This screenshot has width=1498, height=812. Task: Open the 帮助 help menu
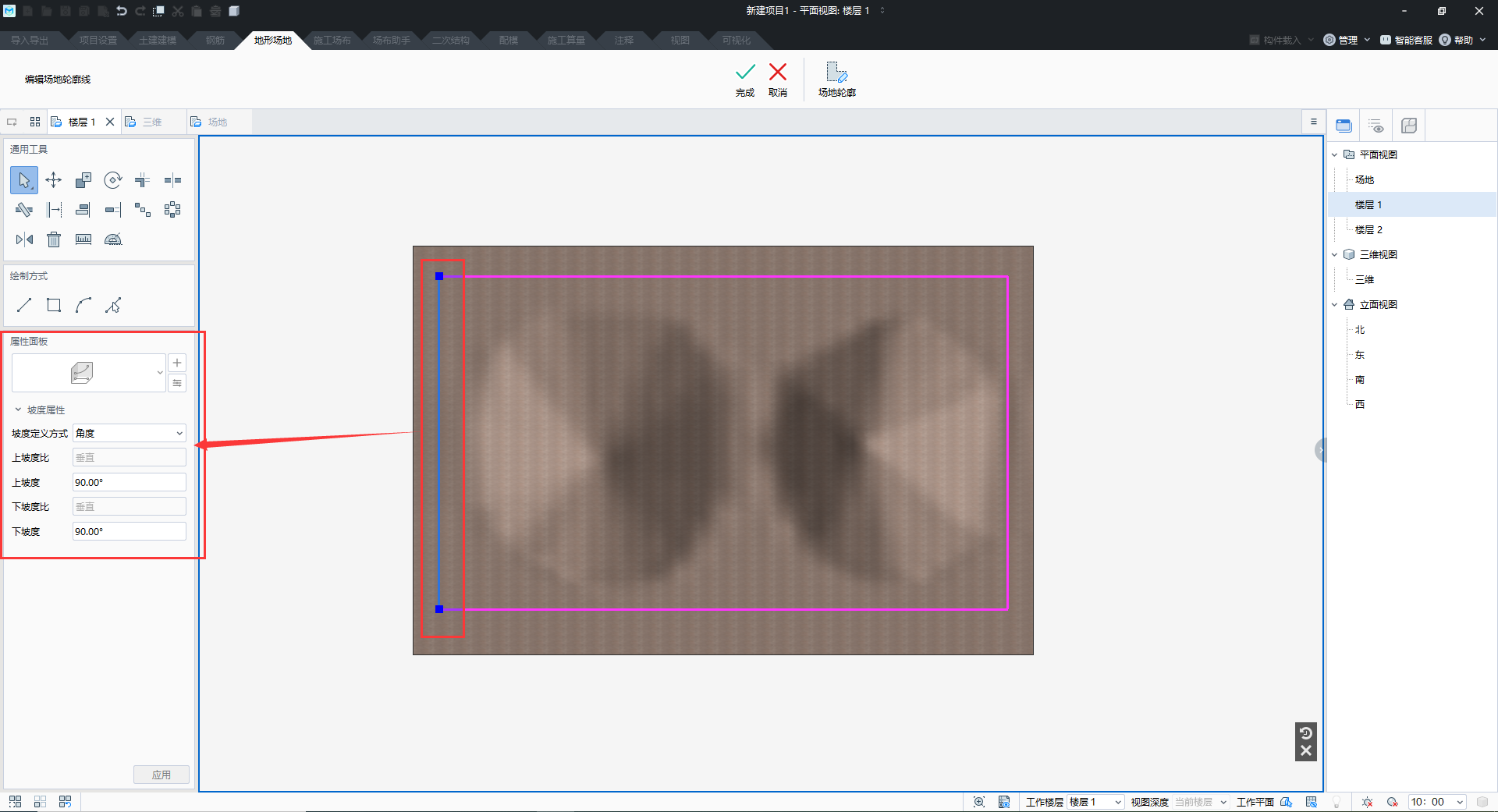click(x=1462, y=40)
